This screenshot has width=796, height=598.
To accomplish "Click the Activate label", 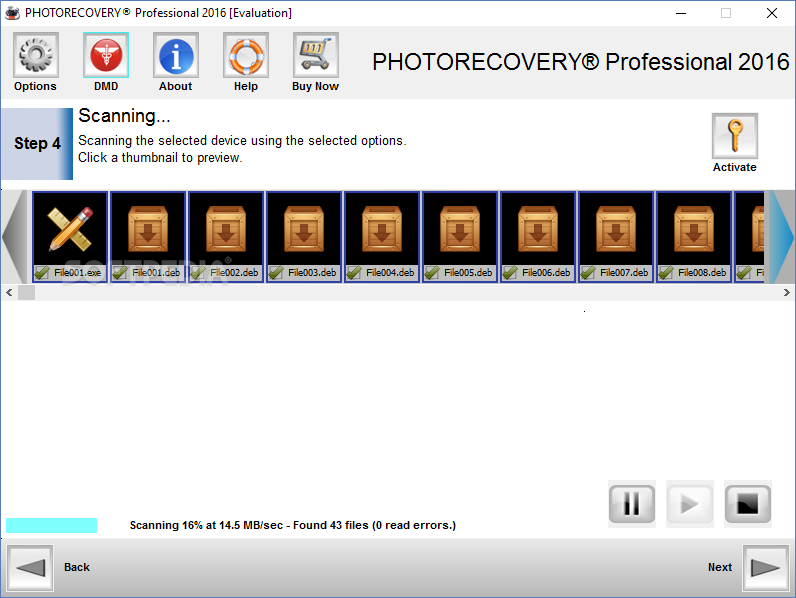I will (735, 167).
